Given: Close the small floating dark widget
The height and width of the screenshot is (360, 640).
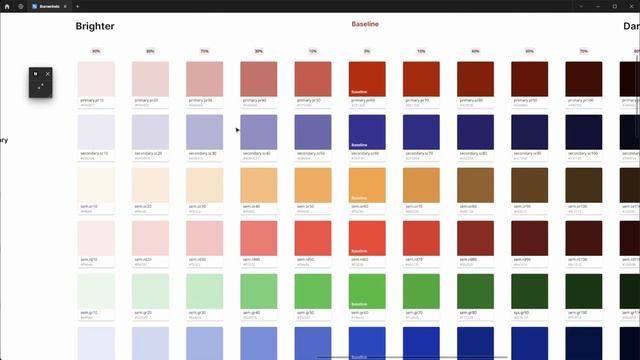Looking at the screenshot, I should (x=48, y=74).
